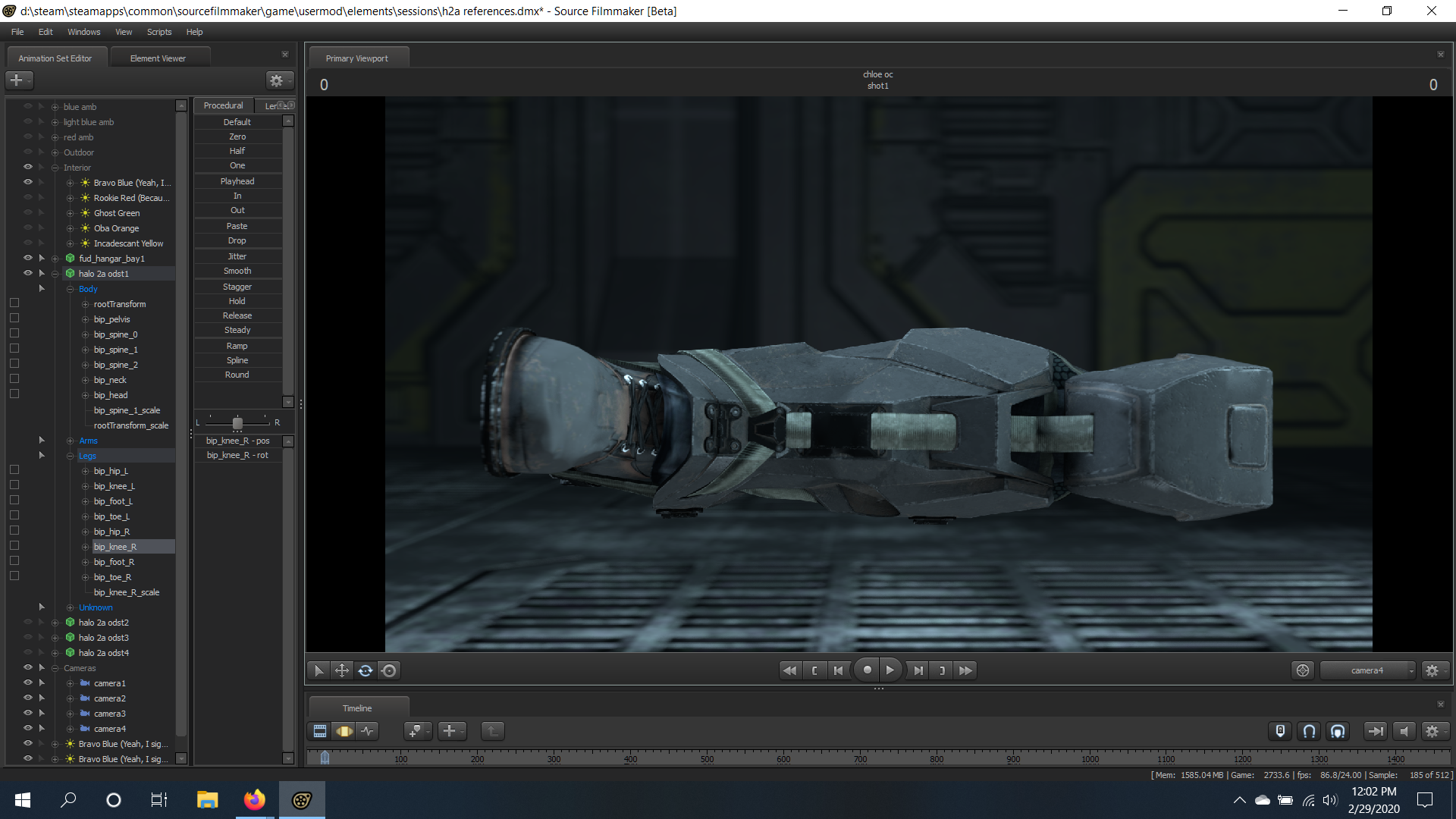
Task: Go to the shot start bracket
Action: (814, 670)
